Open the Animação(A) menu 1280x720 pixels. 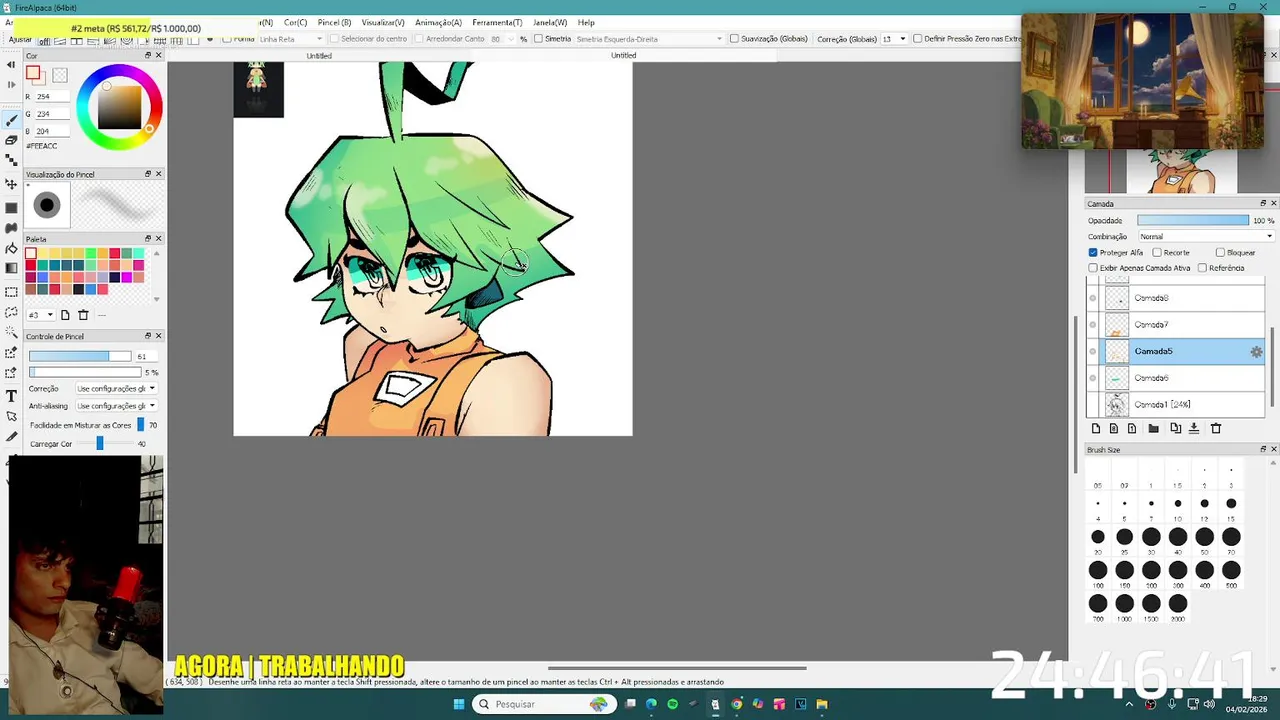[x=438, y=22]
